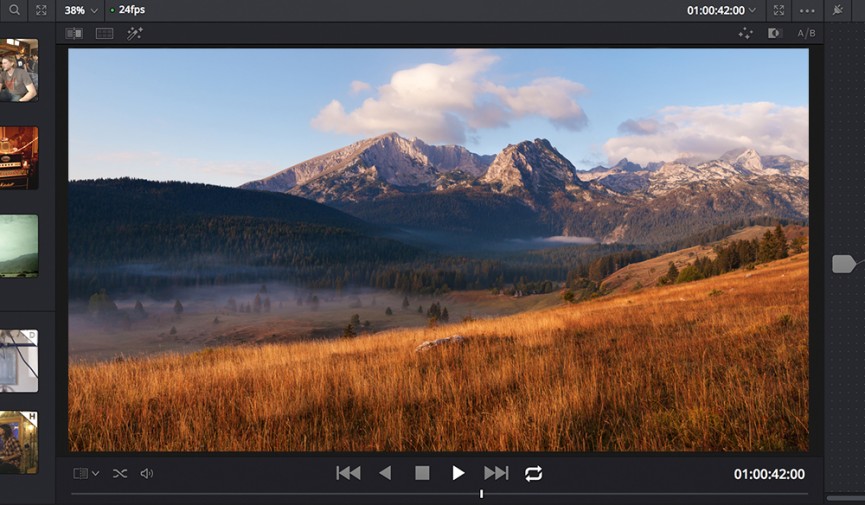Click the shuffle crossed-arrows icon
865x505 pixels.
click(x=120, y=474)
